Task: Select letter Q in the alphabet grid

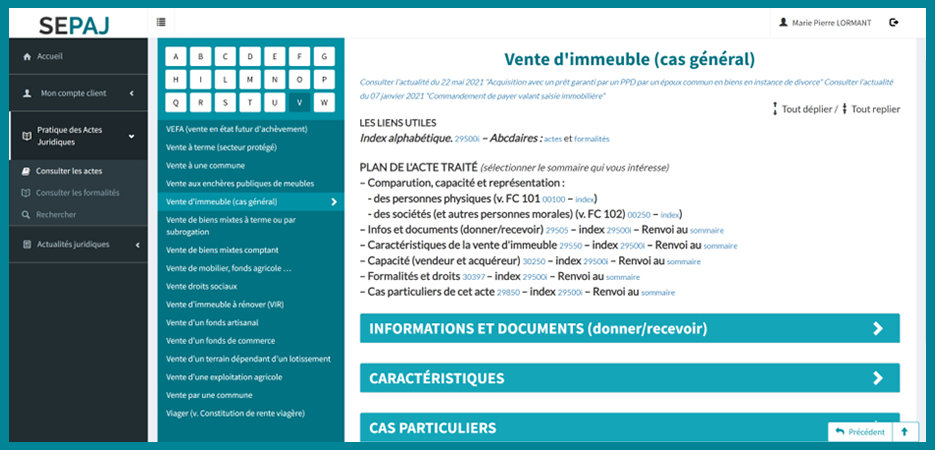Action: click(x=176, y=103)
